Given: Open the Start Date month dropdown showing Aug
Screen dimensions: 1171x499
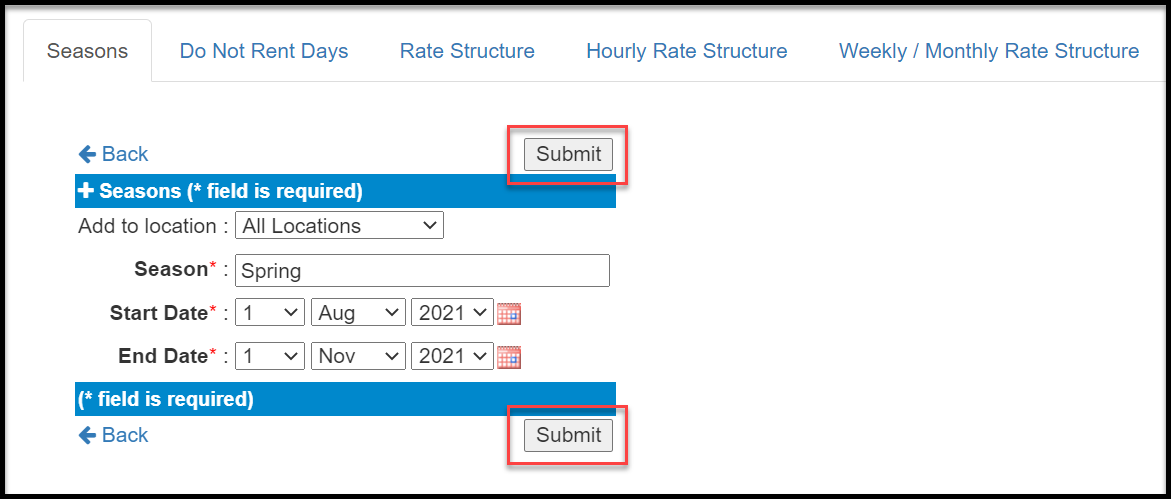Looking at the screenshot, I should coord(358,313).
